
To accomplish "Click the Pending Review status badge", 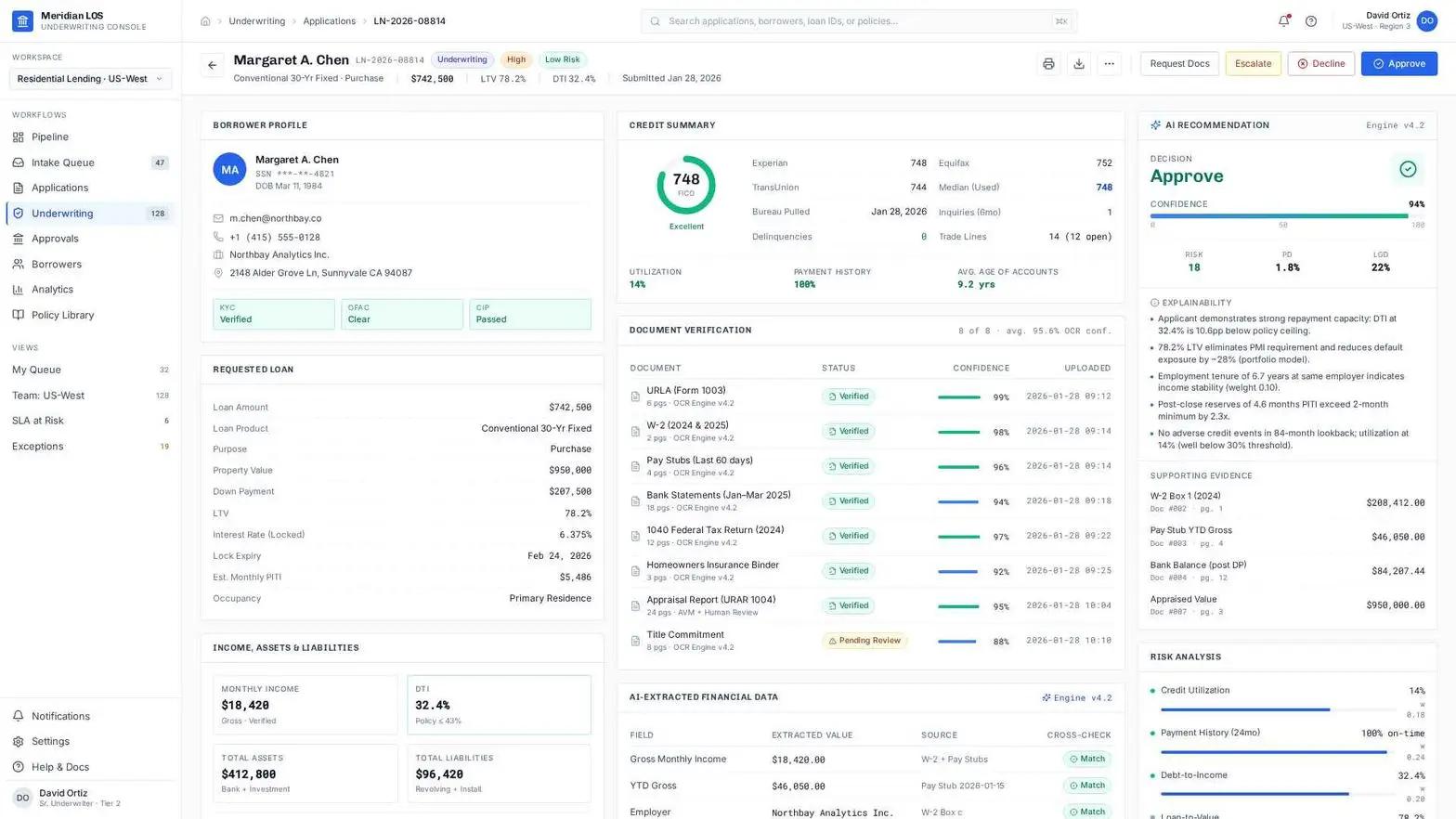I will [x=864, y=641].
